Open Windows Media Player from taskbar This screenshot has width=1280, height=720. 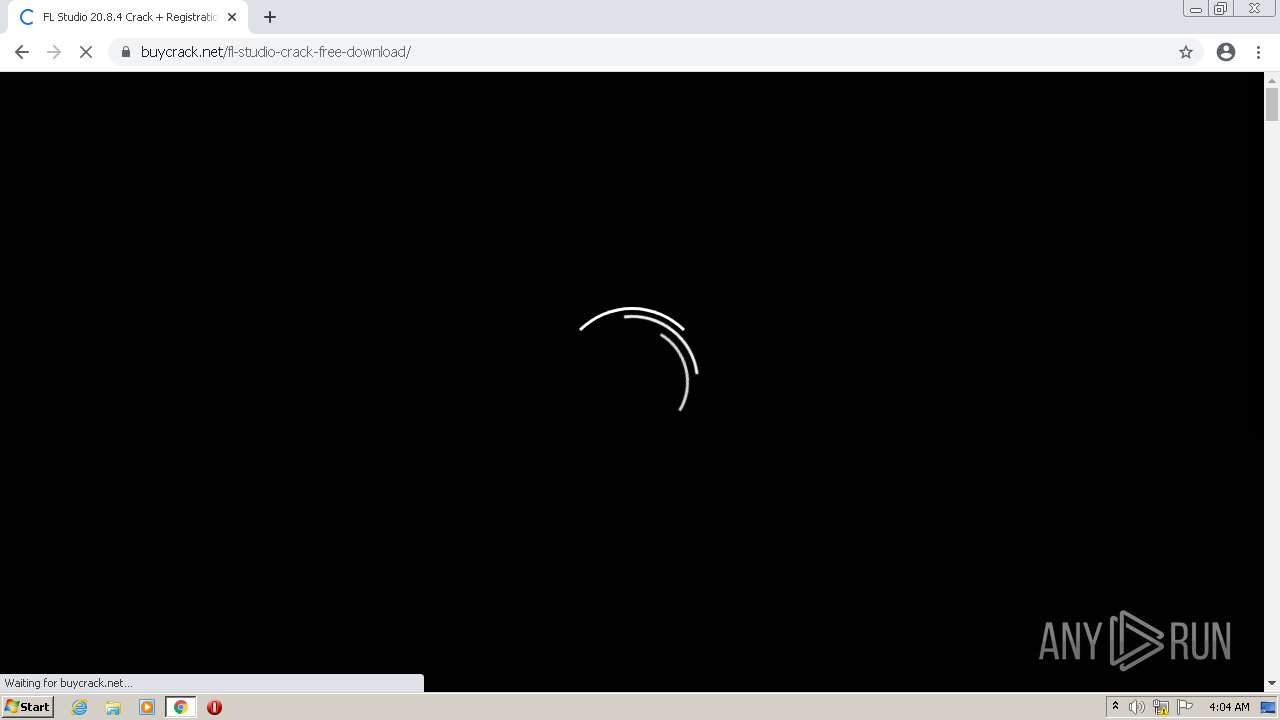tap(147, 707)
